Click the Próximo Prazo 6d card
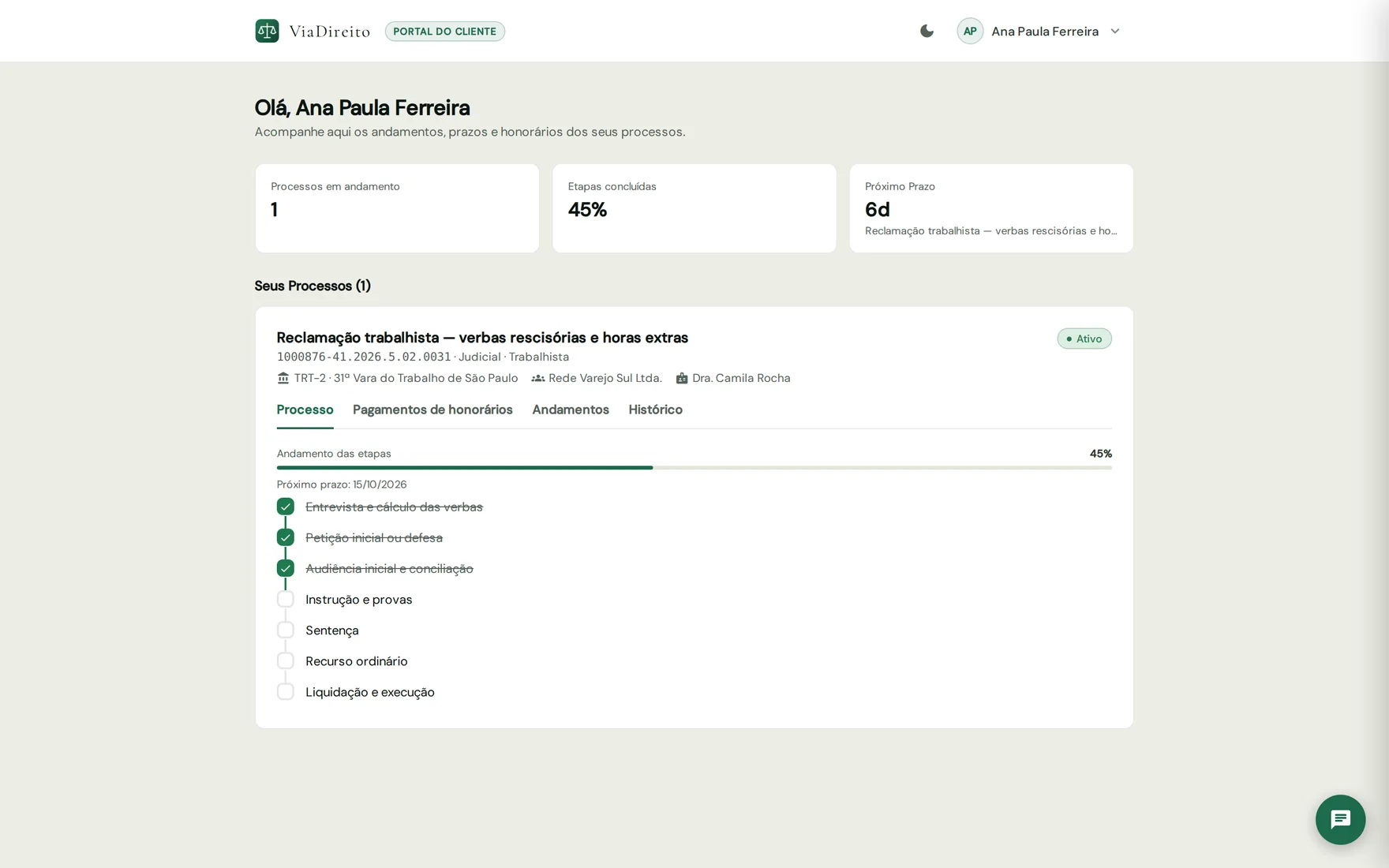The width and height of the screenshot is (1389, 868). [991, 208]
